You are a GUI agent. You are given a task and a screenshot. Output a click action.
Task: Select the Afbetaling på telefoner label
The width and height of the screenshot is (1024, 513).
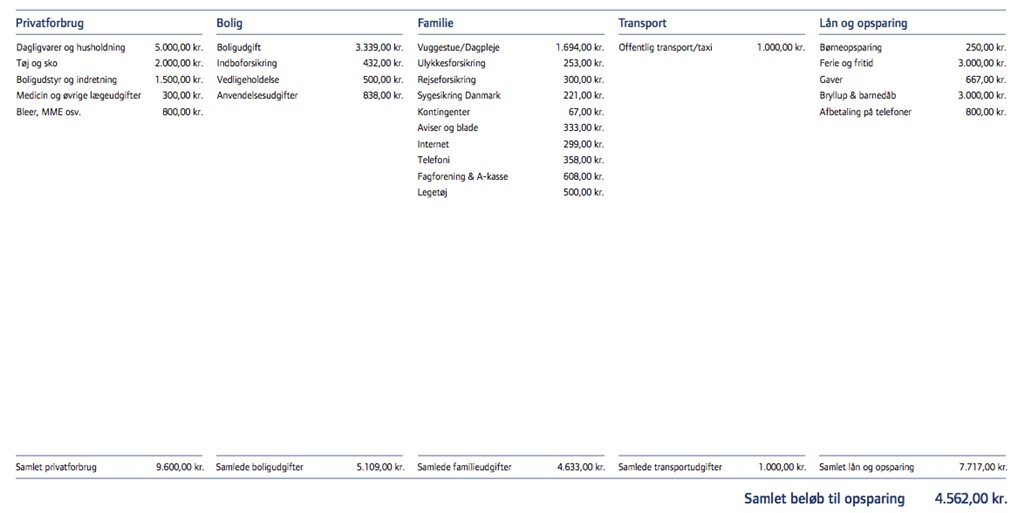tap(865, 112)
